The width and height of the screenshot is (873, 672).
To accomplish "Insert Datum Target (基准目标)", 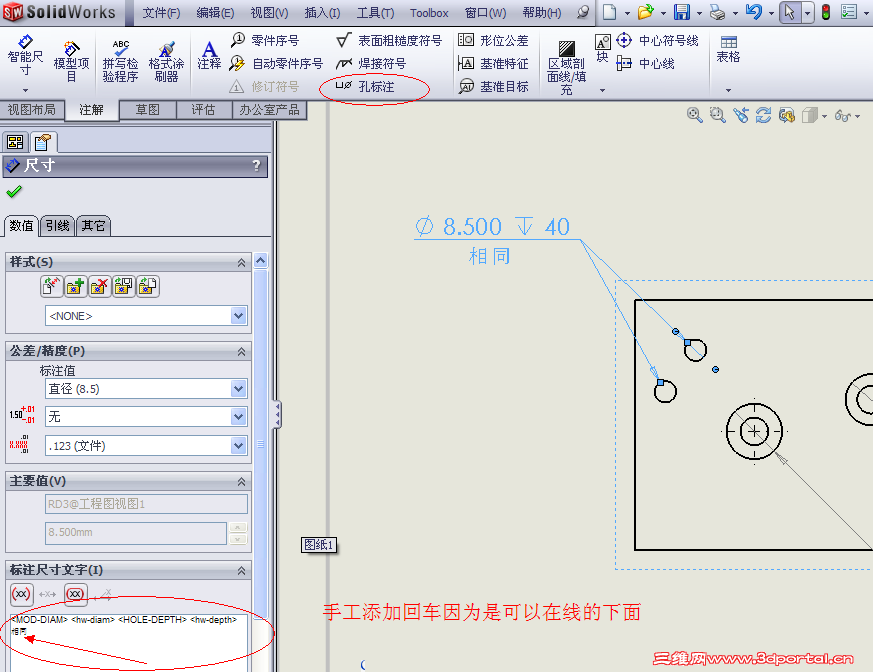I will coord(493,86).
